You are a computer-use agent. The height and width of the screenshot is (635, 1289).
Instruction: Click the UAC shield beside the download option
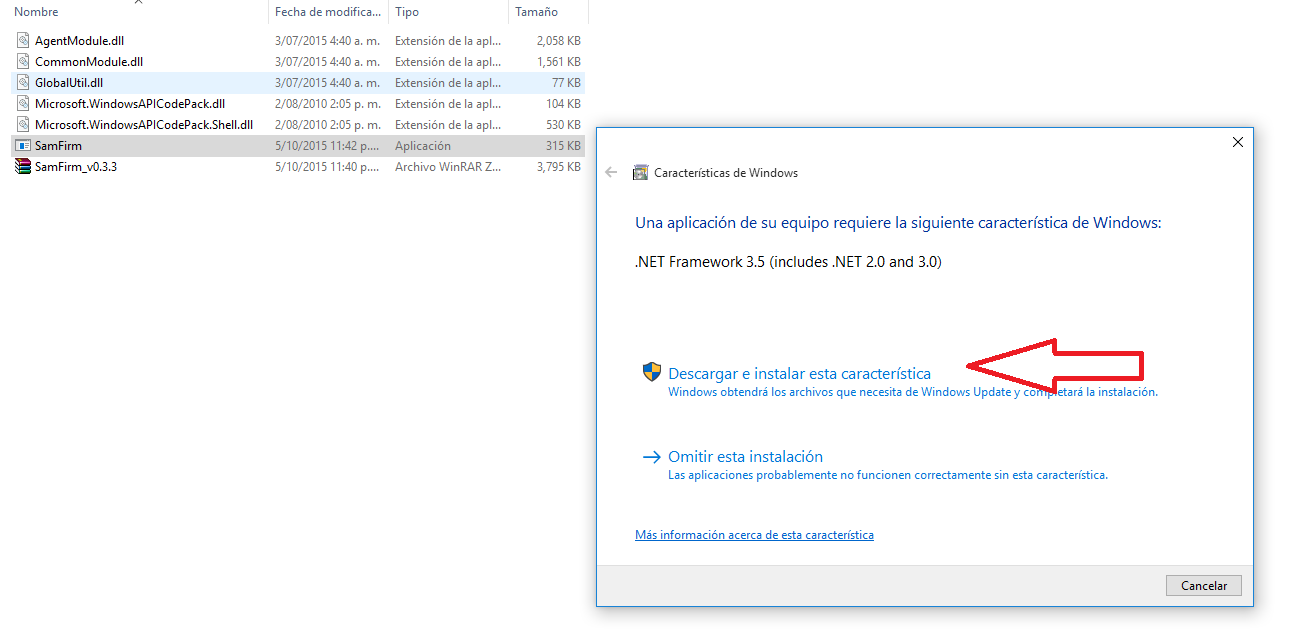651,370
